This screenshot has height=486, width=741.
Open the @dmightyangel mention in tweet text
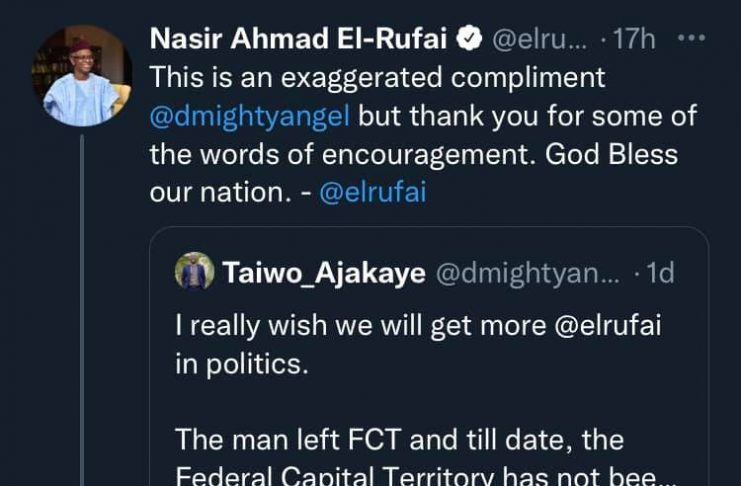click(x=250, y=116)
